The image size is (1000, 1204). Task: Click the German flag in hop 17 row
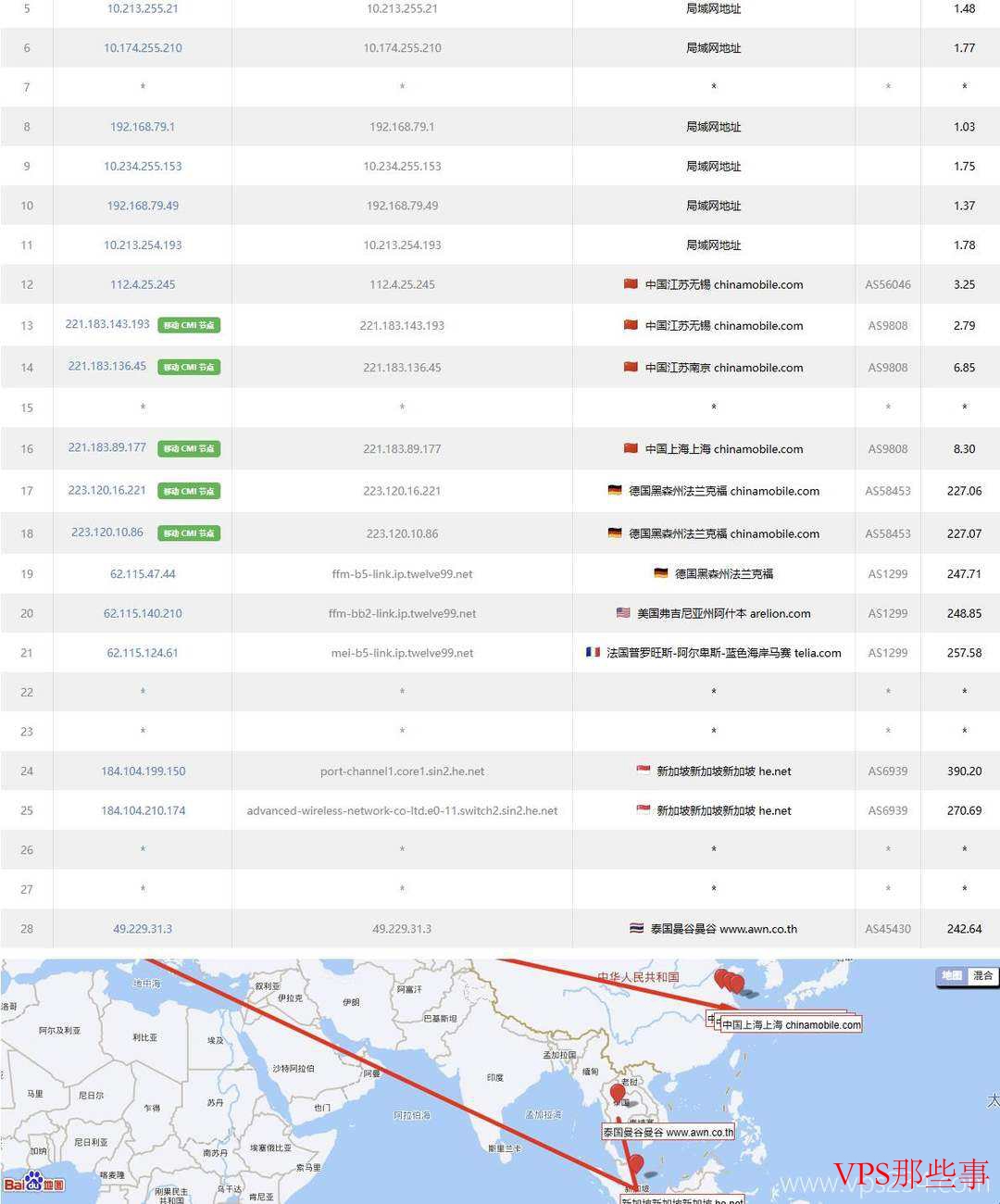coord(615,490)
